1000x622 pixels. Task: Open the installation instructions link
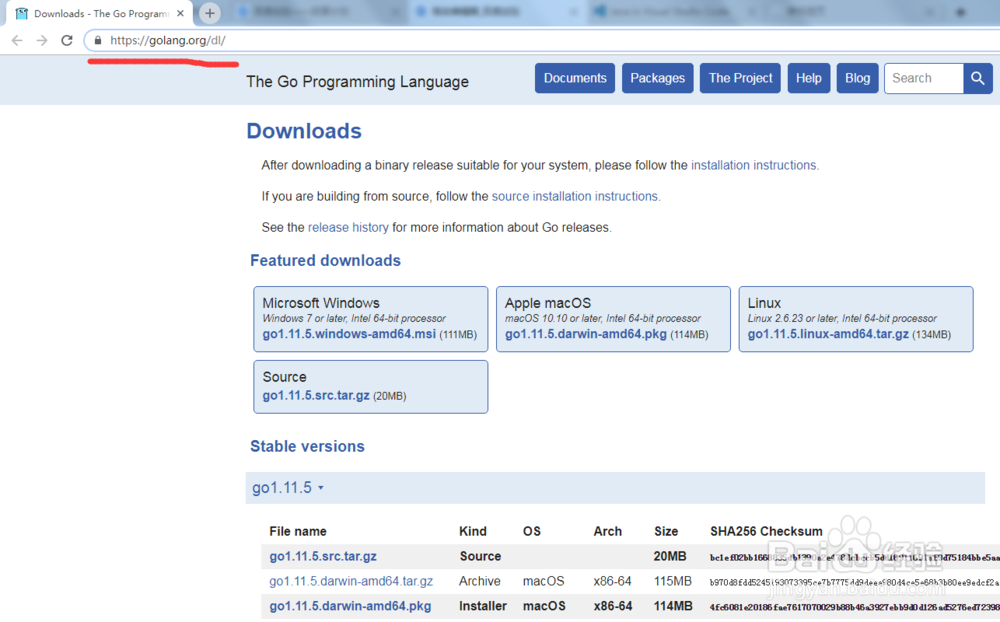pyautogui.click(x=753, y=165)
